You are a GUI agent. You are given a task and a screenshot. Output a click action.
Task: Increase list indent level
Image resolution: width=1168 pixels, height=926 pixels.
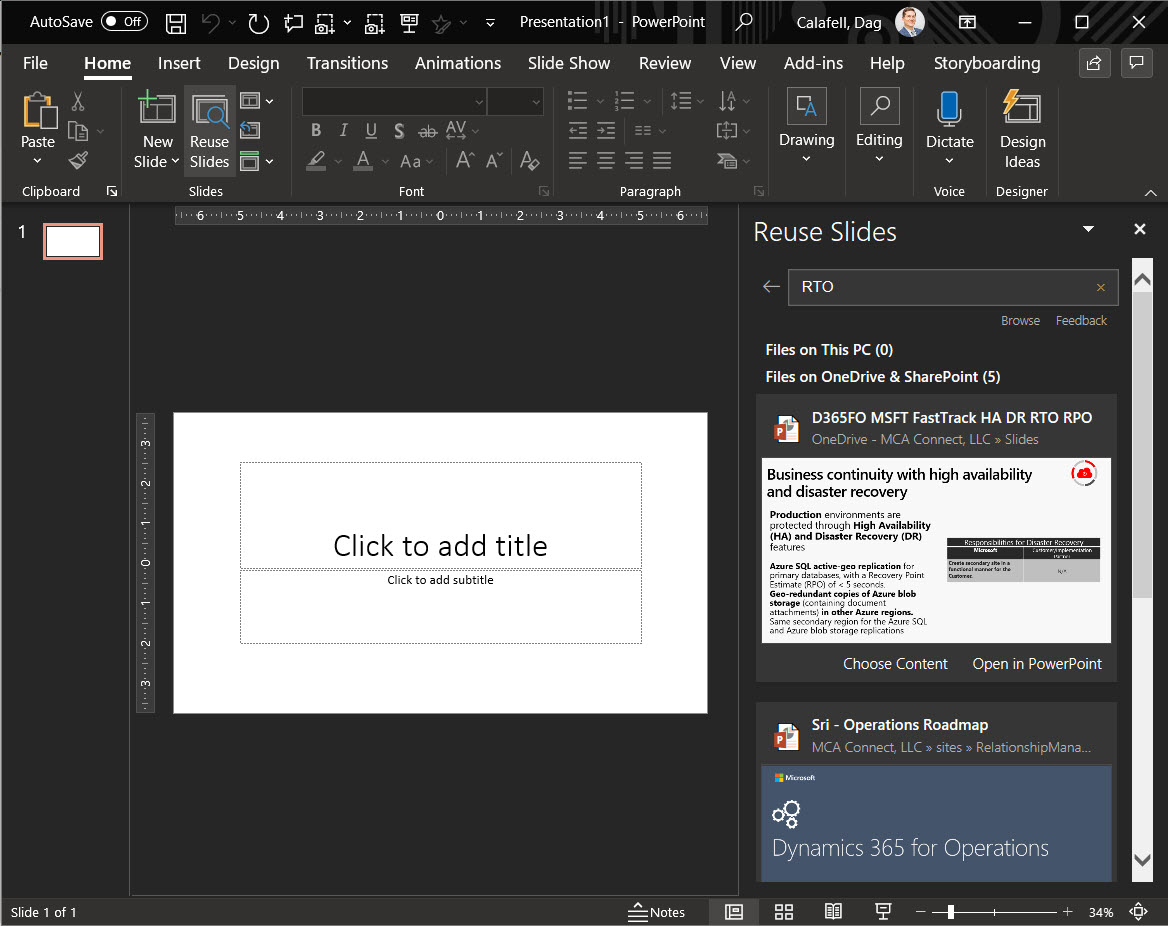(606, 131)
